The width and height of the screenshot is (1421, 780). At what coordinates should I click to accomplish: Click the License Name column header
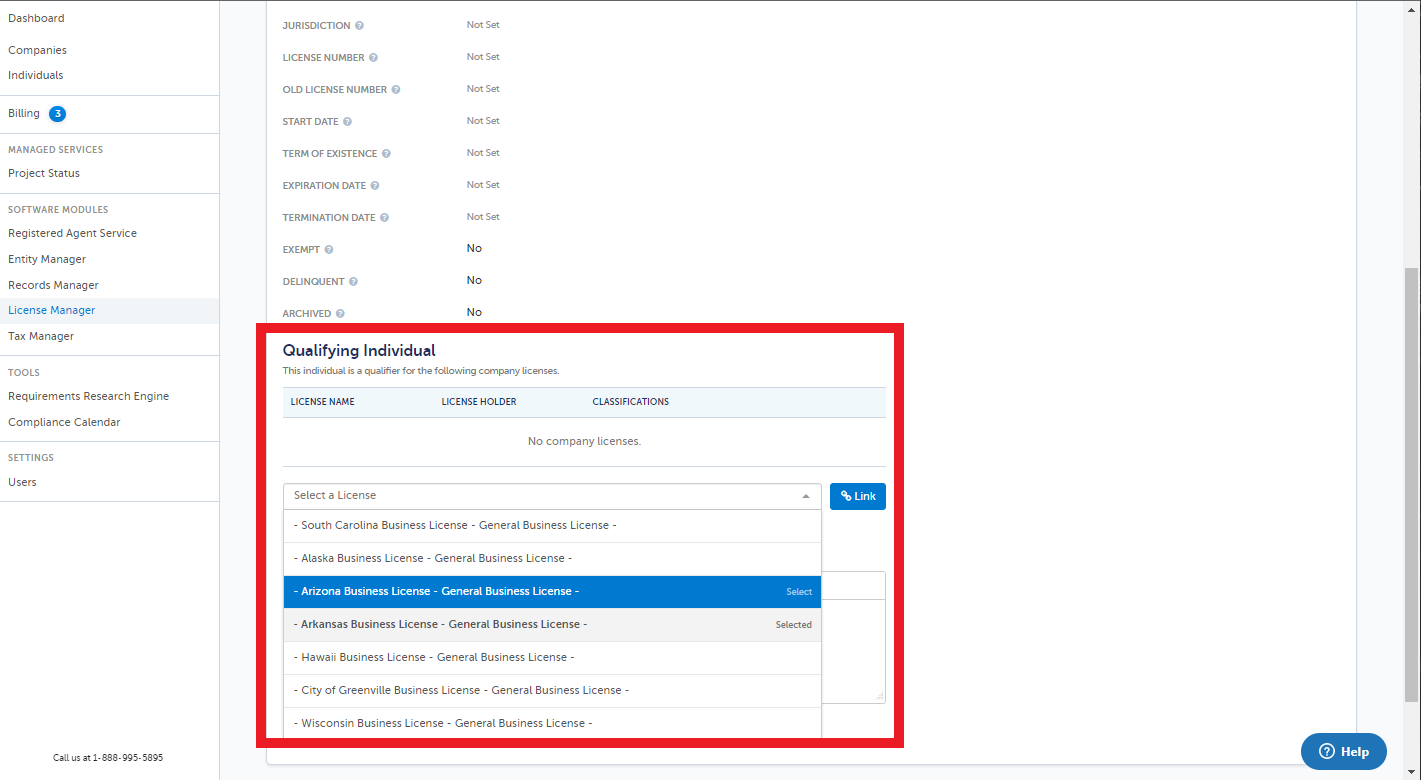(x=322, y=402)
